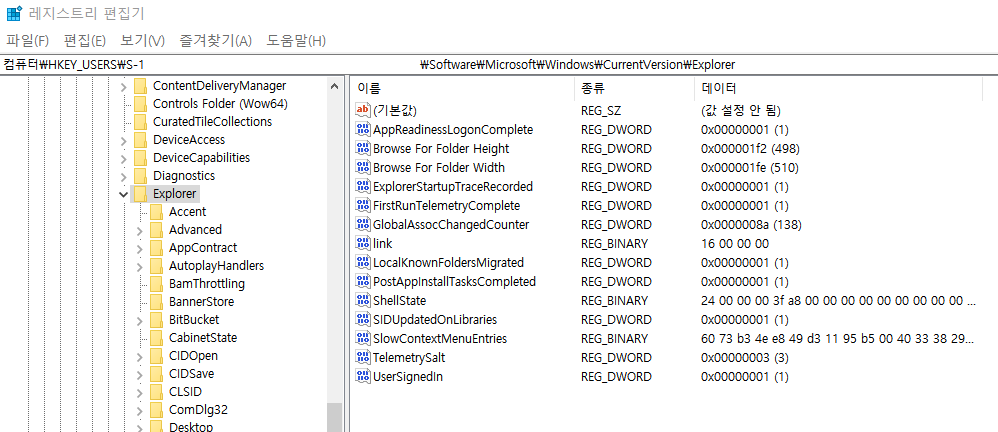998x432 pixels.
Task: Select the ShellState data starting 24 00 00 00
Action: coord(838,300)
